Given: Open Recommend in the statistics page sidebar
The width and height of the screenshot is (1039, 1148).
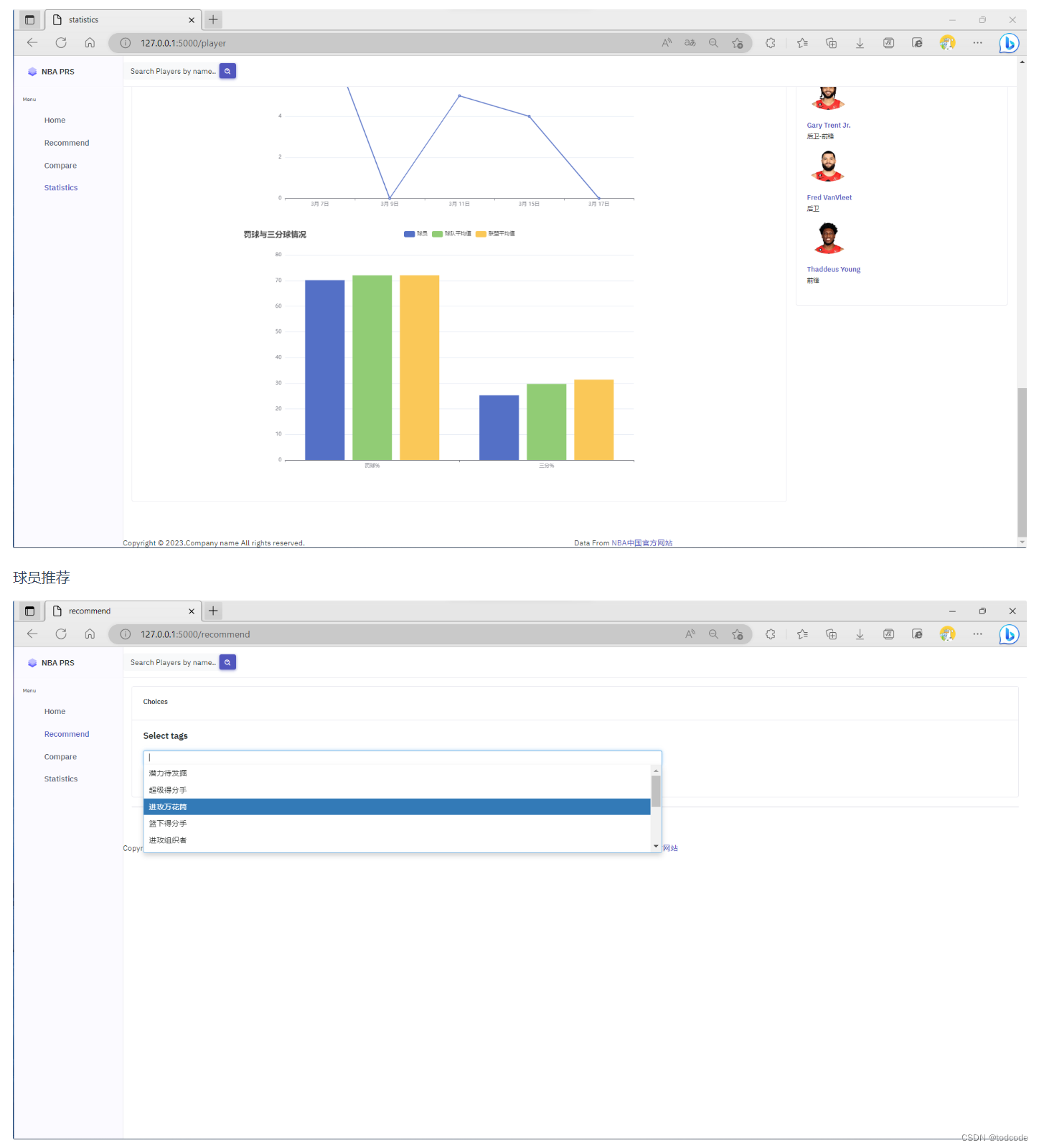Looking at the screenshot, I should pyautogui.click(x=67, y=143).
